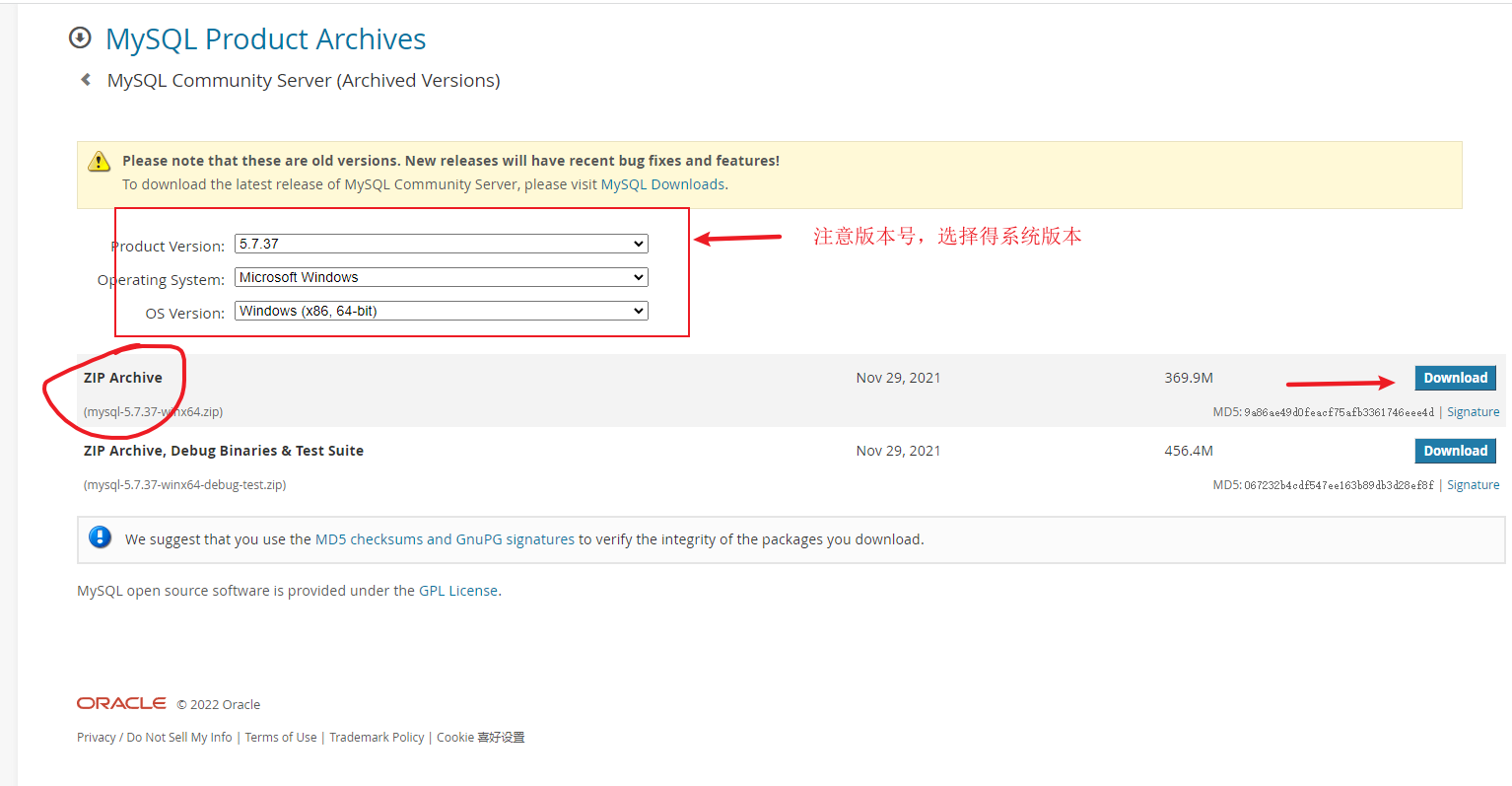1512x786 pixels.
Task: Open the Terms of Use footer link
Action: pos(281,738)
